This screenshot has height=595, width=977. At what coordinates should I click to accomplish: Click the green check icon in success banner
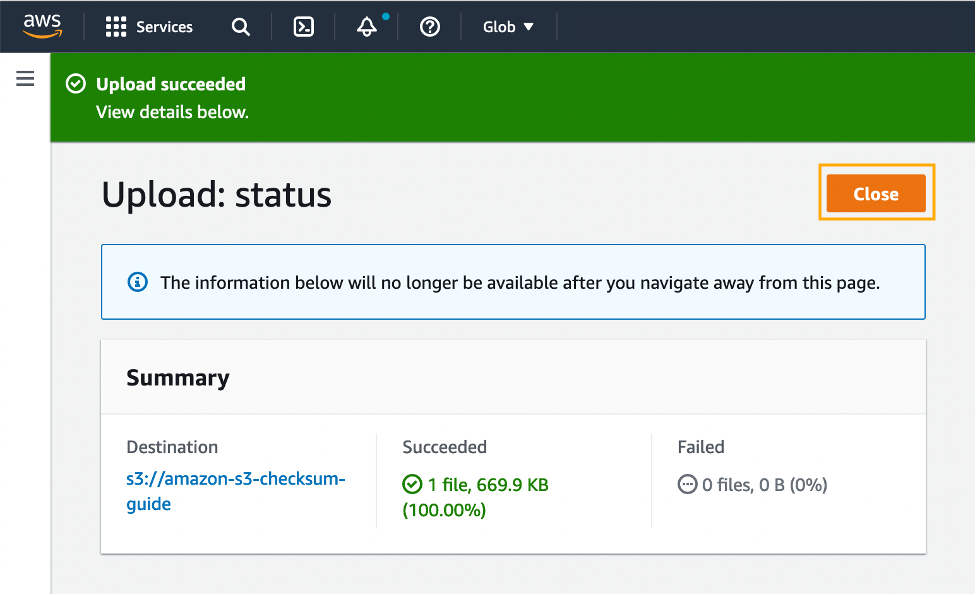(x=75, y=85)
